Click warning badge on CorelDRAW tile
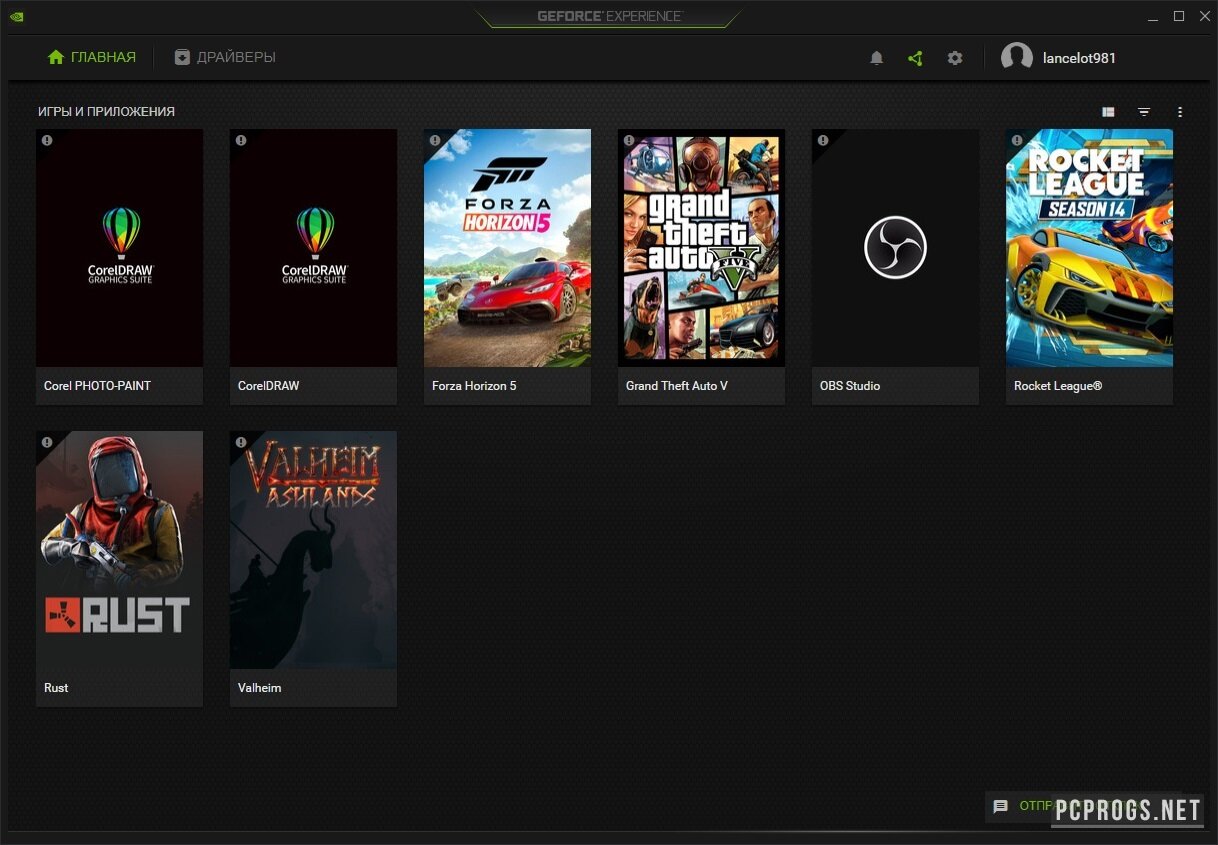Screen dimensions: 1218x845 [x=241, y=141]
